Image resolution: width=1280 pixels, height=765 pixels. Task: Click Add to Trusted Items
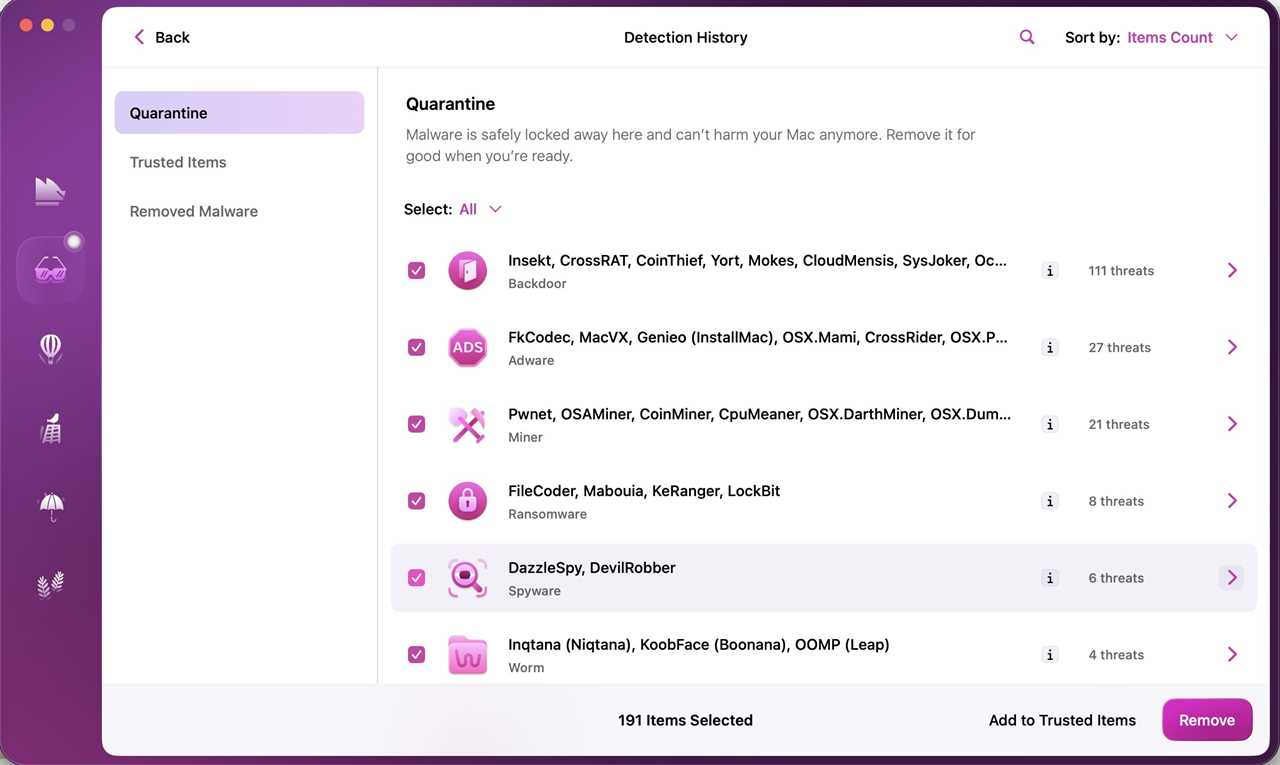click(1062, 719)
